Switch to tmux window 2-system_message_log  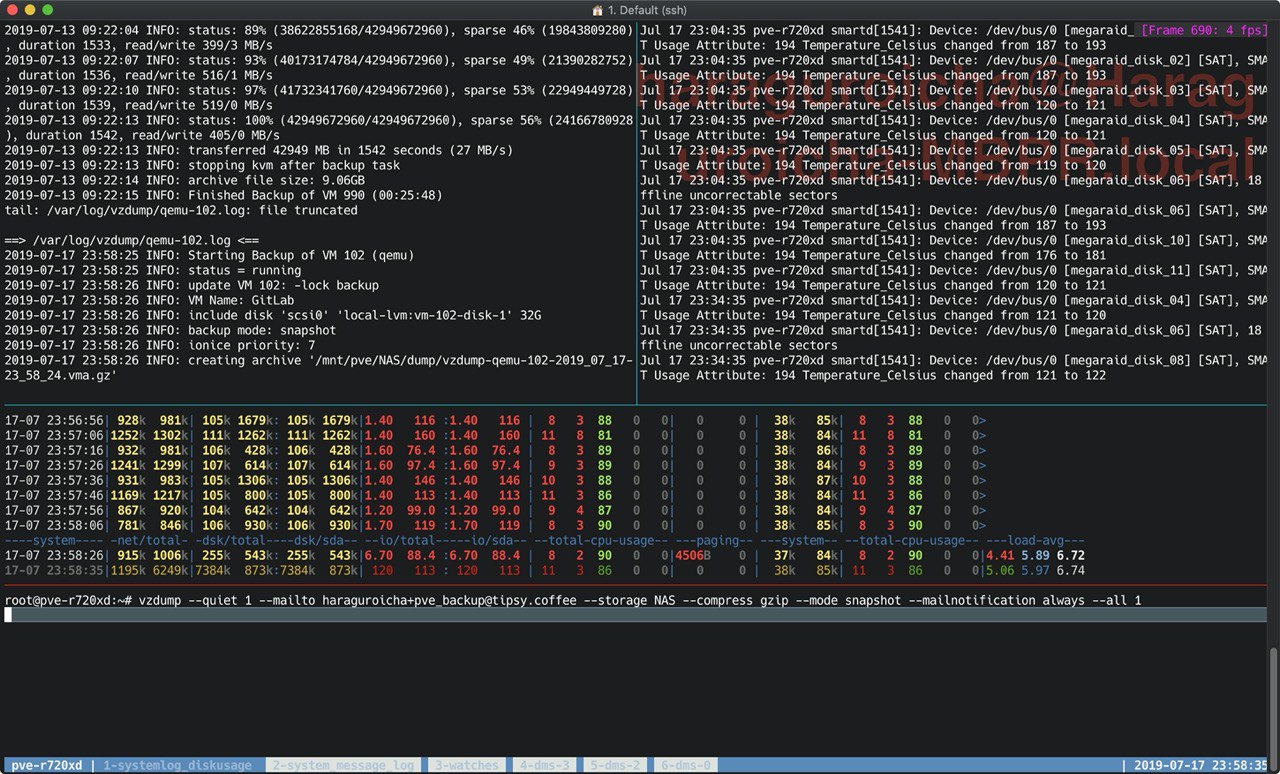point(345,765)
